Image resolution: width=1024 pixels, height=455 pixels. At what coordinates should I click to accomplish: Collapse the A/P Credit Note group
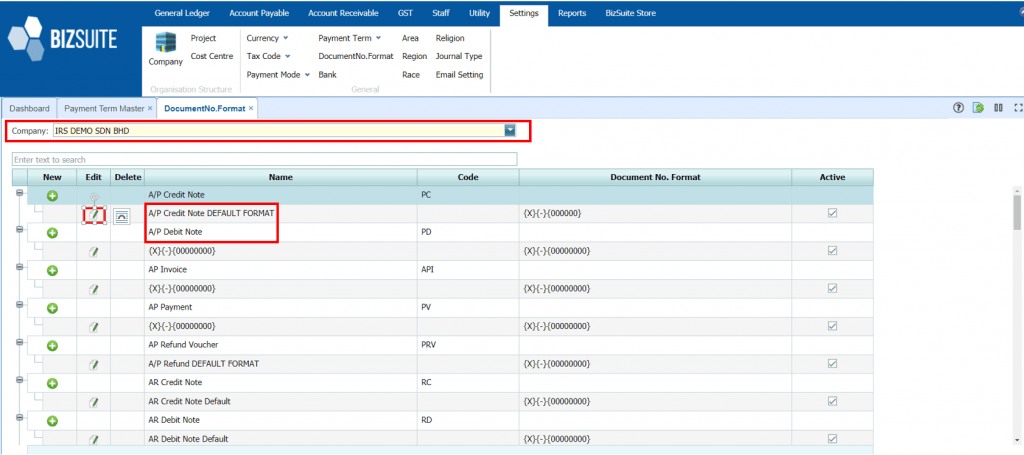(20, 193)
